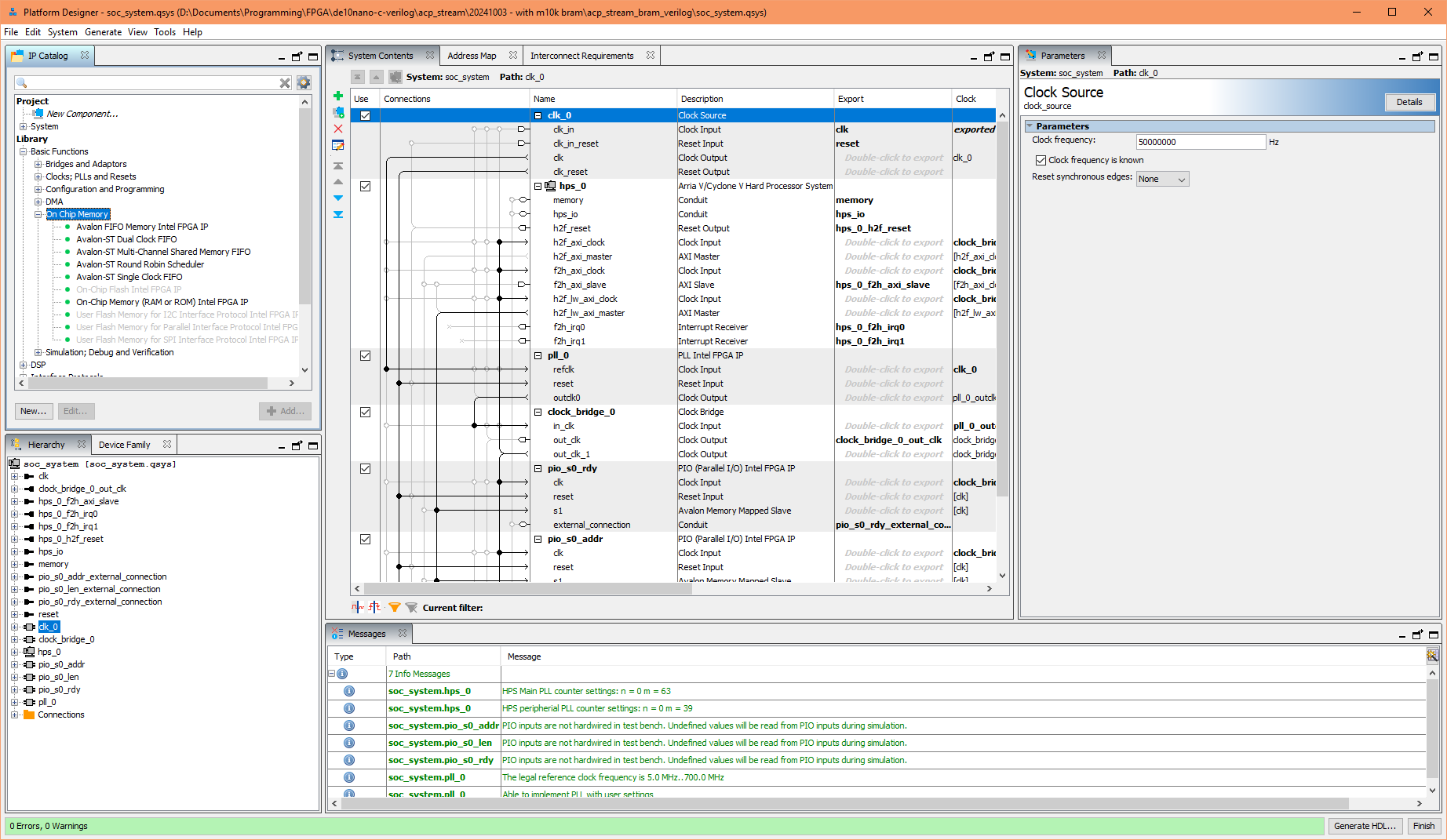Open the Generate menu
The image size is (1447, 840).
click(x=103, y=32)
